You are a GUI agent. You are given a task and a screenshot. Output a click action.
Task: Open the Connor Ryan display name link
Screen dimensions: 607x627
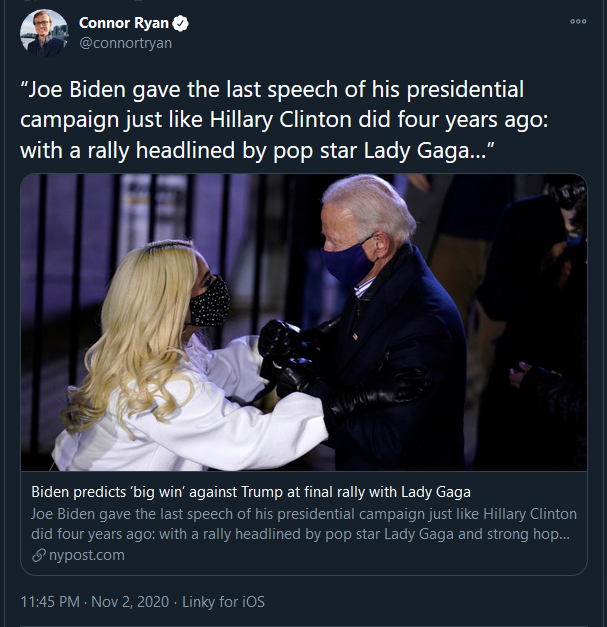coord(124,23)
